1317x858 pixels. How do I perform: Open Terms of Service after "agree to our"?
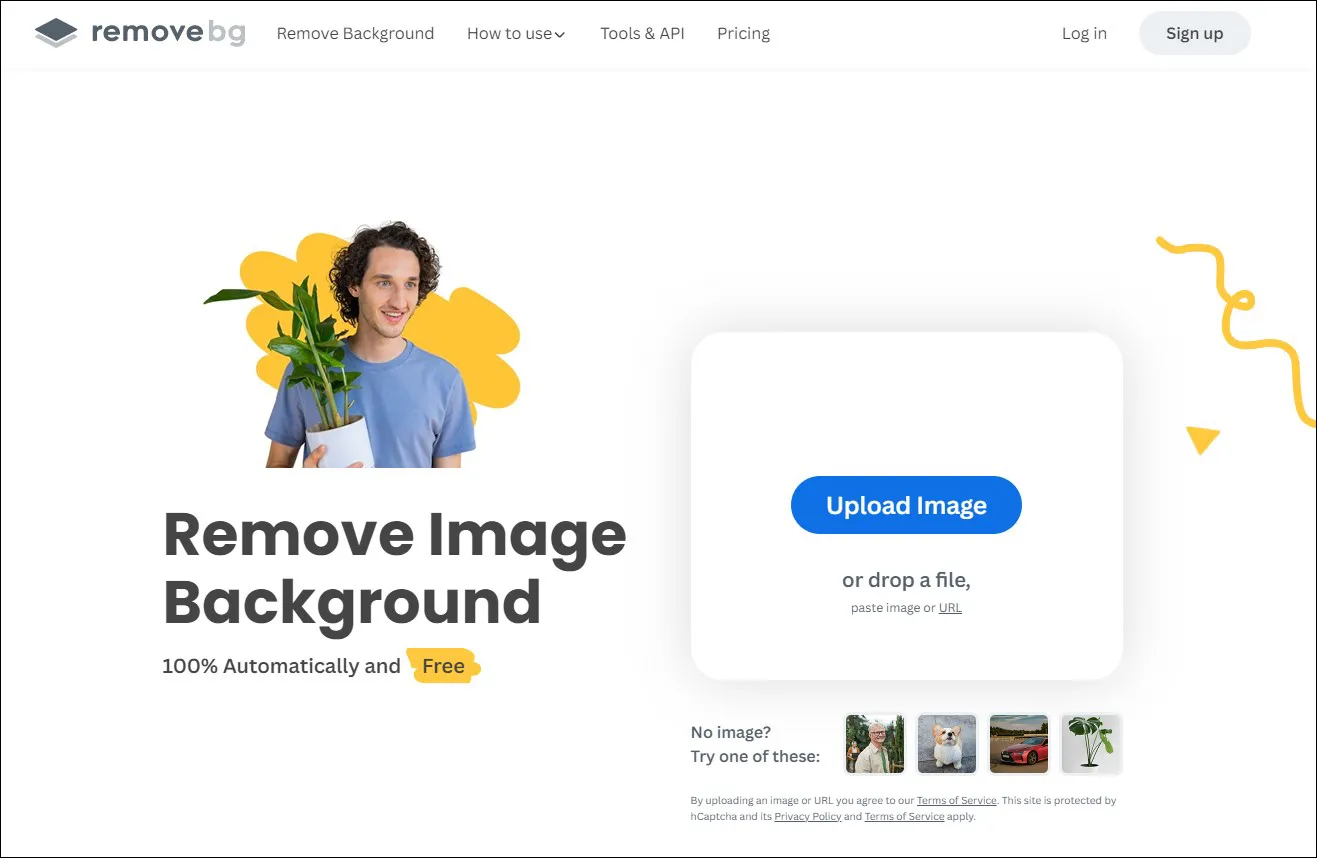(956, 801)
